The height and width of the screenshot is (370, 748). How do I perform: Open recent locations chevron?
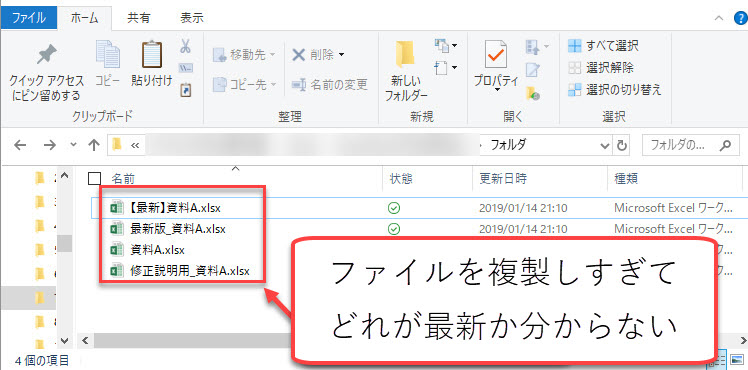pyautogui.click(x=73, y=145)
